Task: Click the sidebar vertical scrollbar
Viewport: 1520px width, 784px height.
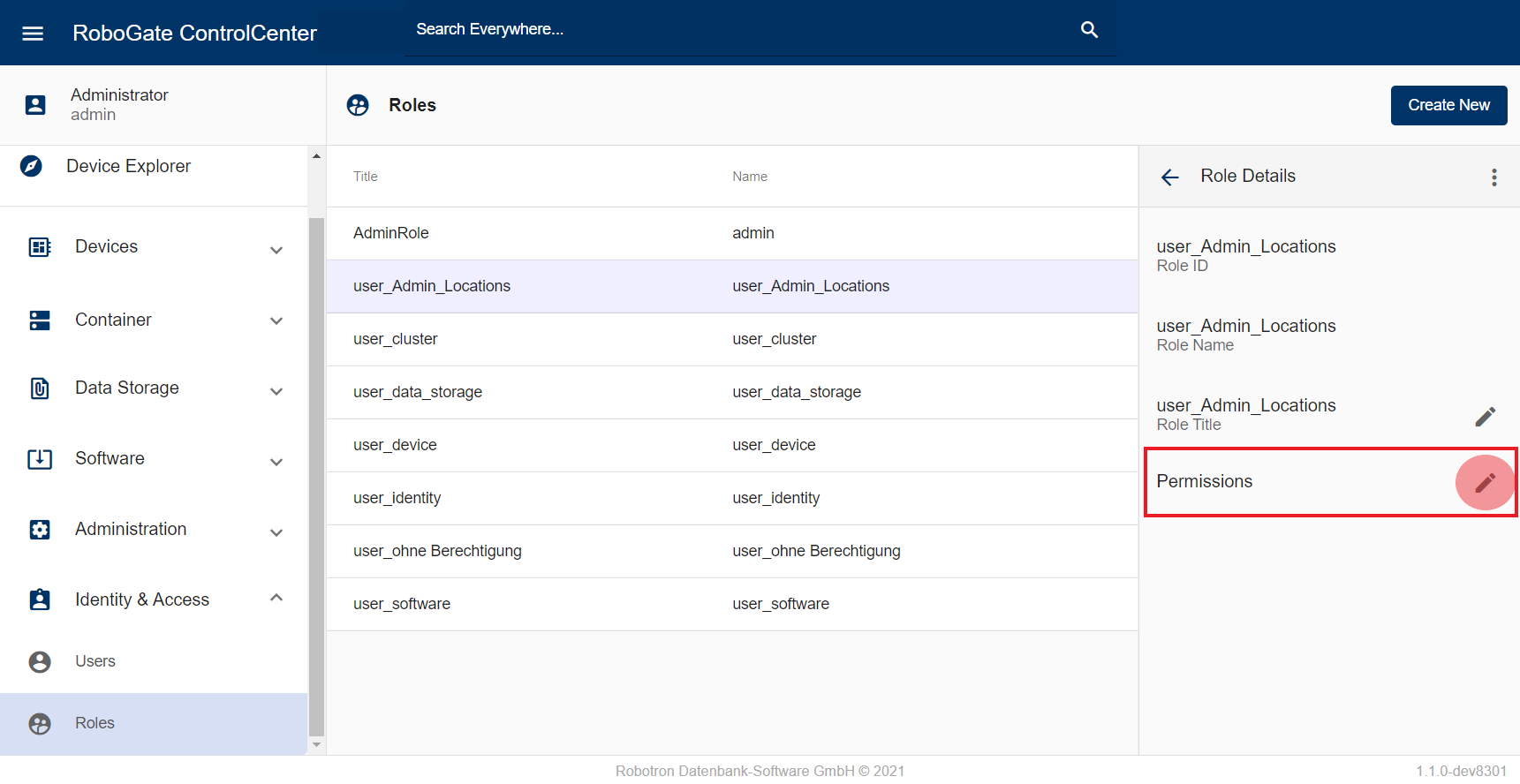Action: click(x=317, y=477)
